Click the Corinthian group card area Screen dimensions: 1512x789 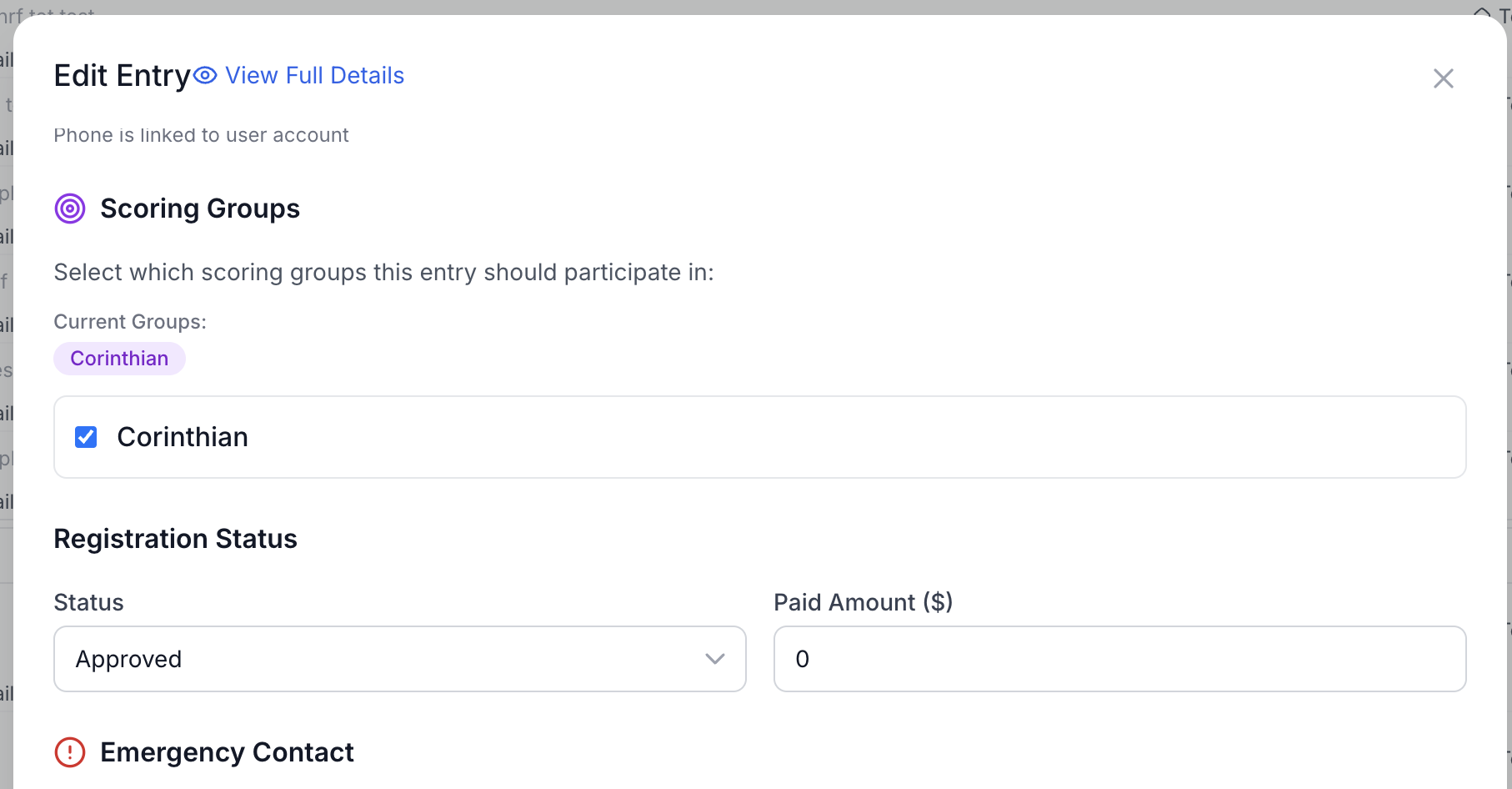pos(759,436)
